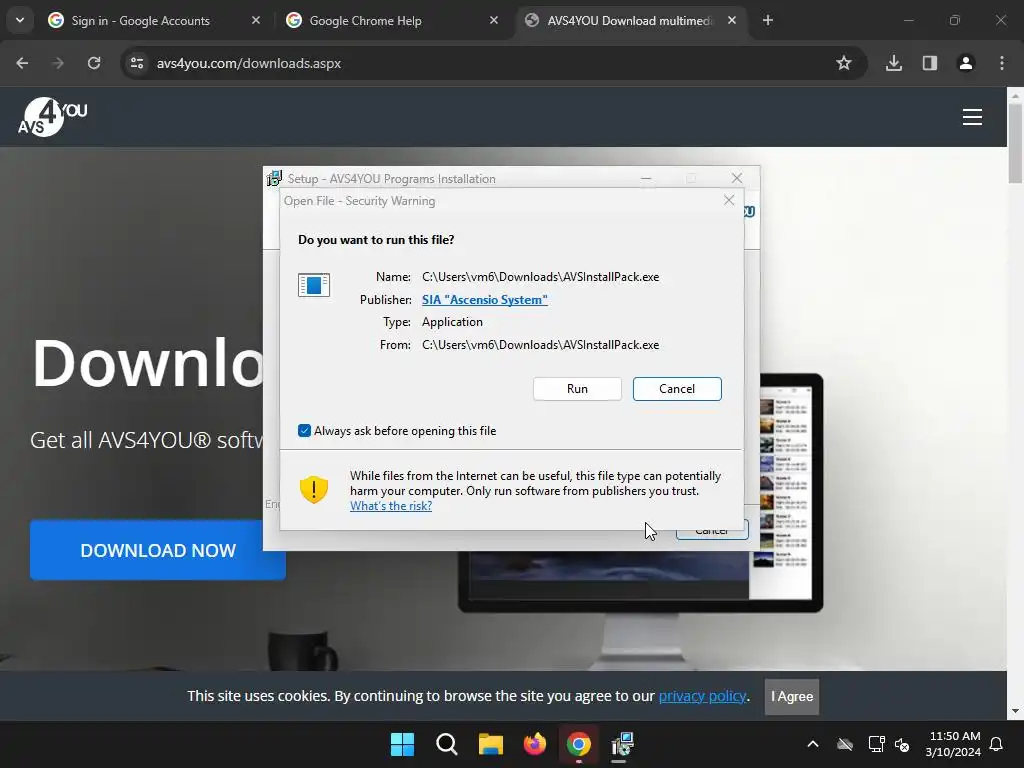This screenshot has height=768, width=1024.
Task: Switch to Sign in - Google Accounts tab
Action: pos(140,21)
